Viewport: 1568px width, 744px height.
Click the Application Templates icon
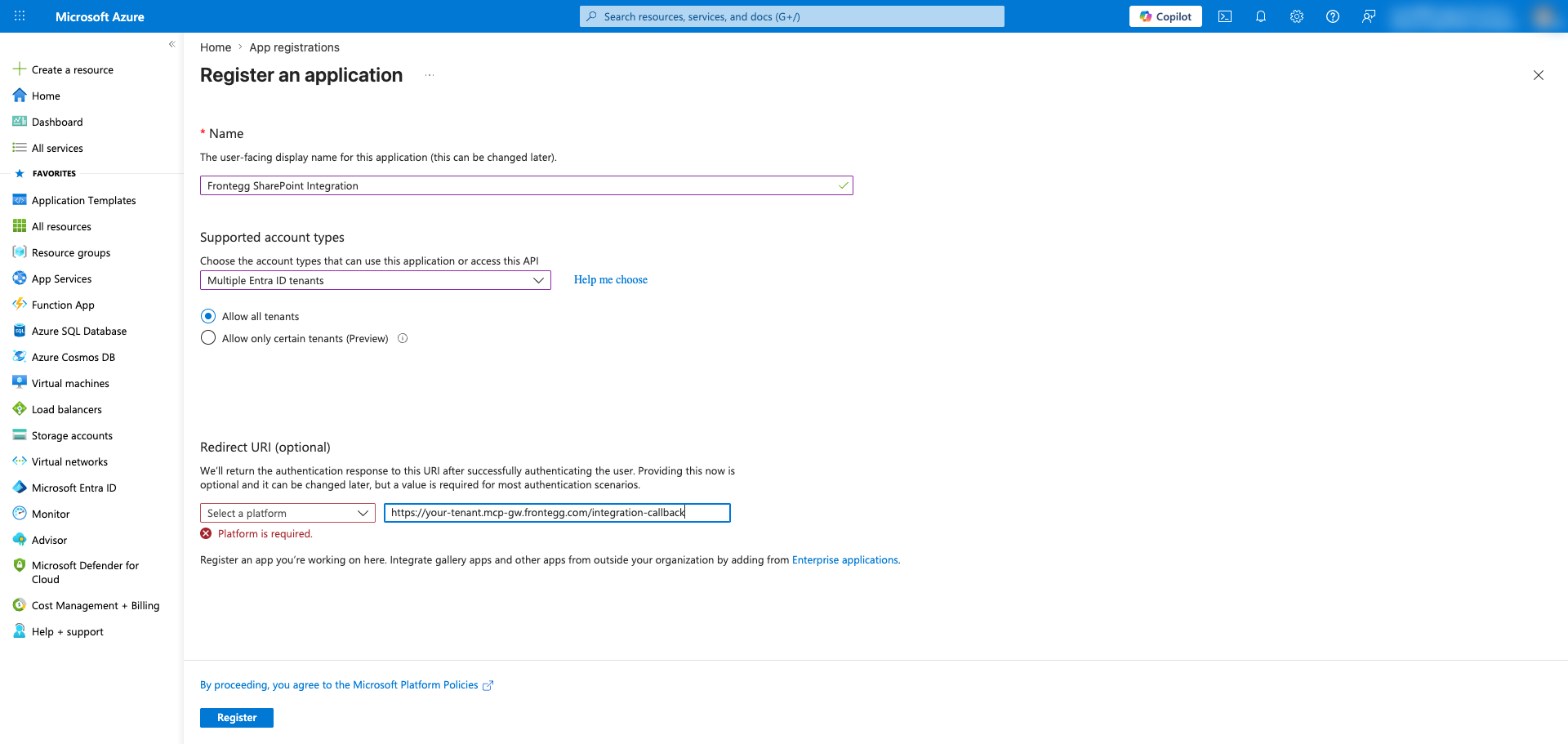pos(20,200)
